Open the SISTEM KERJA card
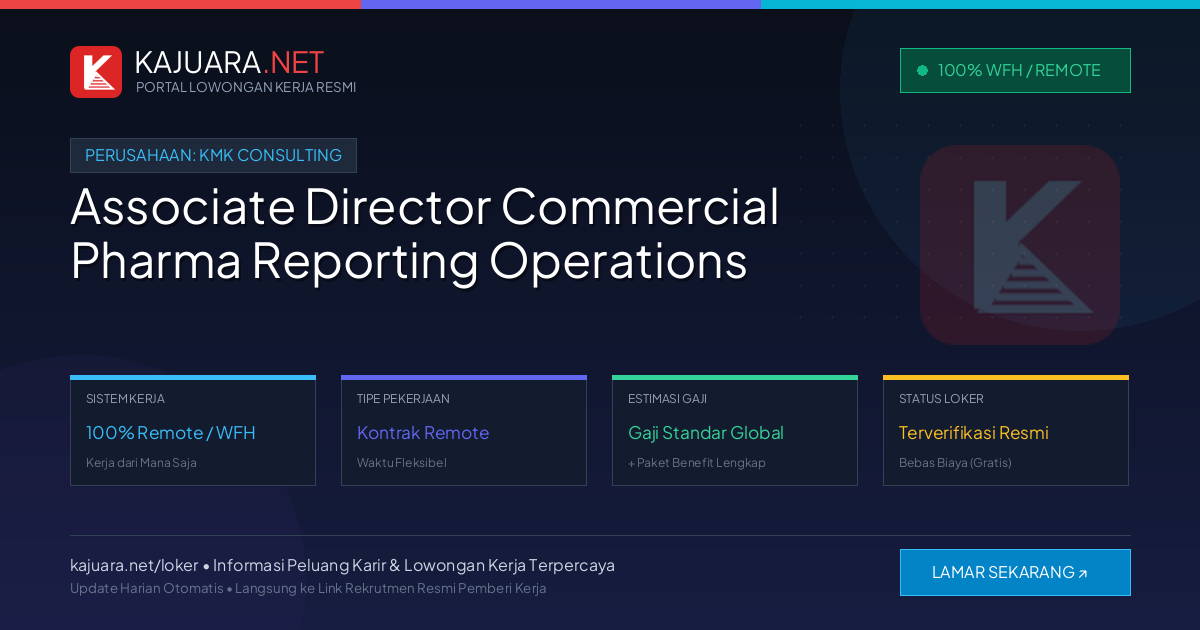Screen dimensions: 1200x630 coord(193,431)
